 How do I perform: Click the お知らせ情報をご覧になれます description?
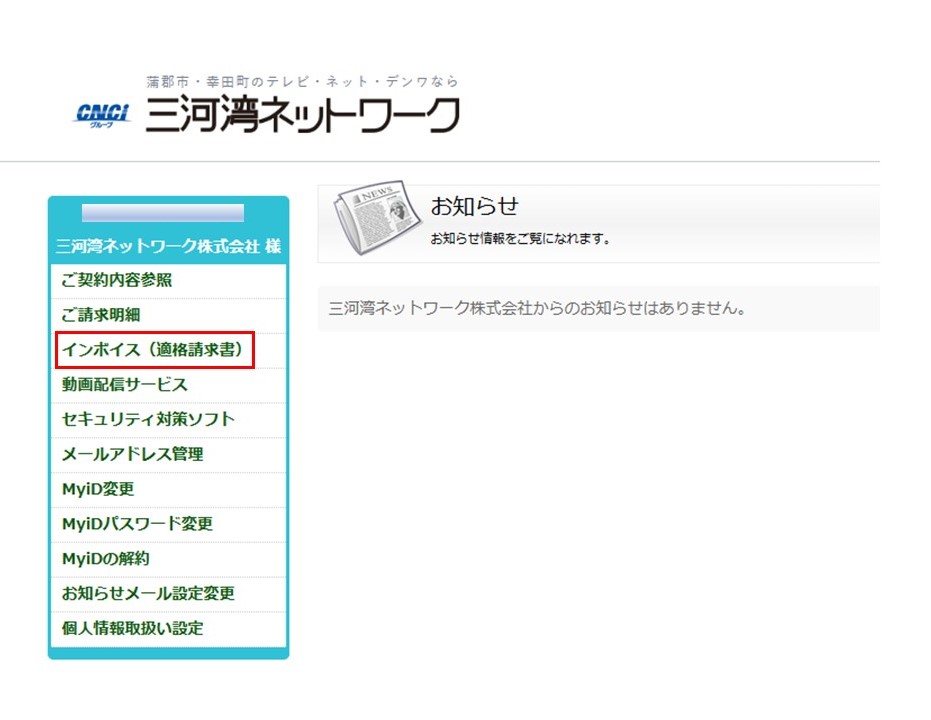point(520,239)
